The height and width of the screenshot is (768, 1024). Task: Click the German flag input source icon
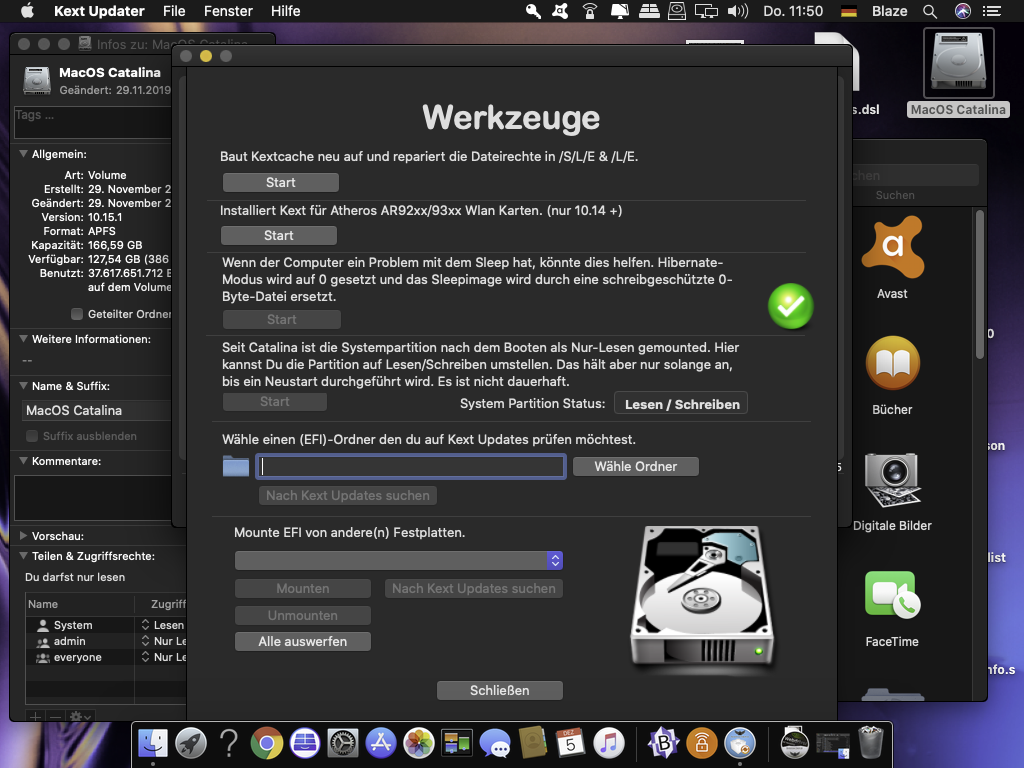tap(848, 11)
